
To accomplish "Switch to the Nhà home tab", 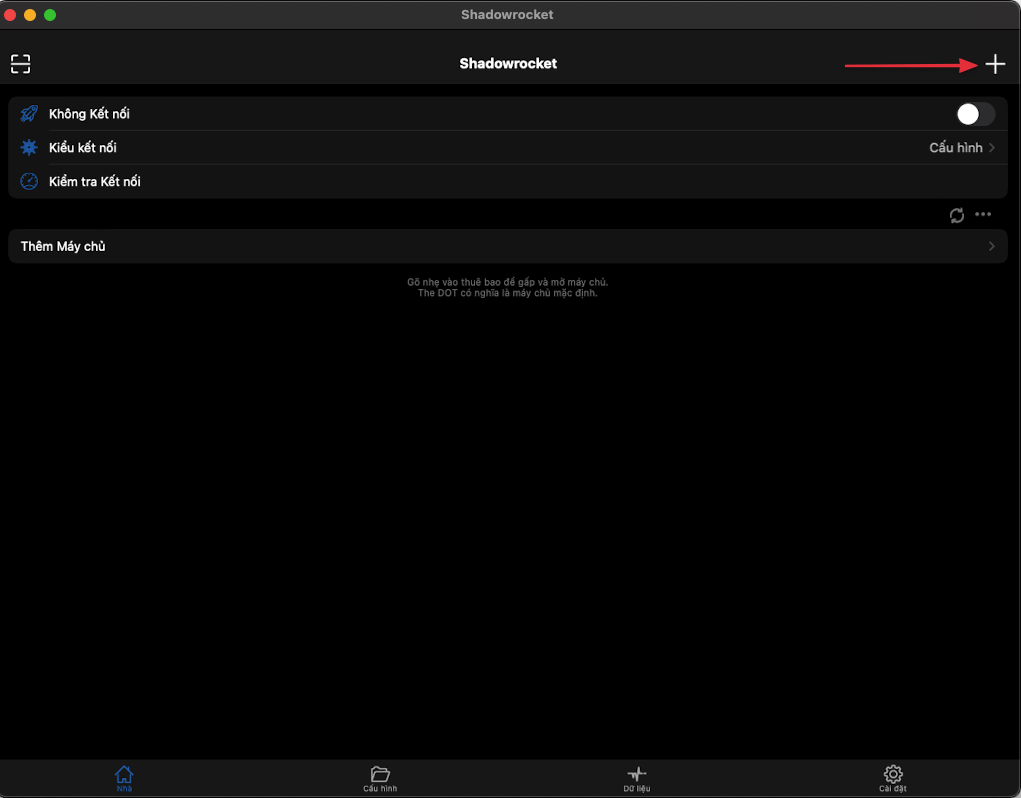I will tap(124, 778).
